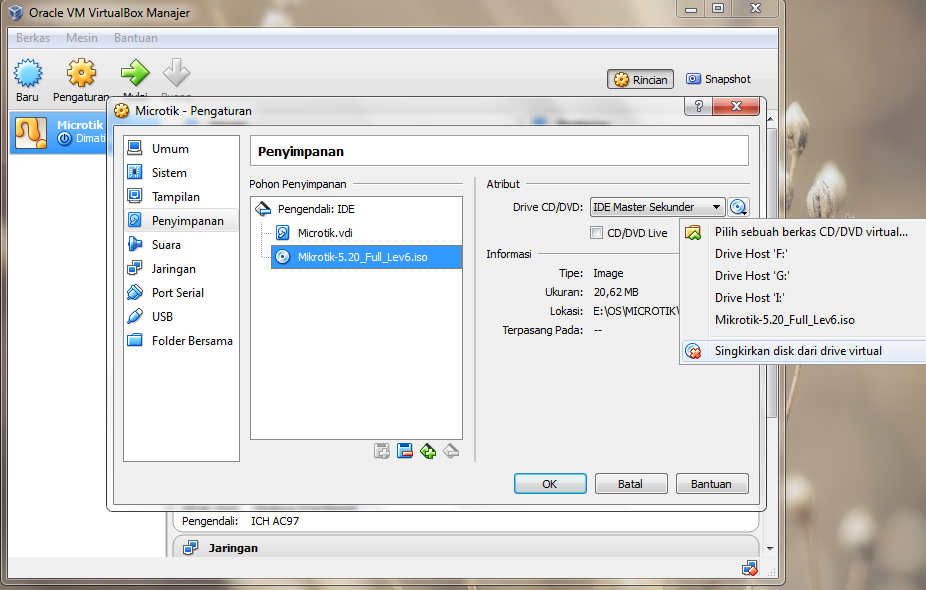Click the Snapshot button
Screen dimensions: 926x590
coord(719,79)
